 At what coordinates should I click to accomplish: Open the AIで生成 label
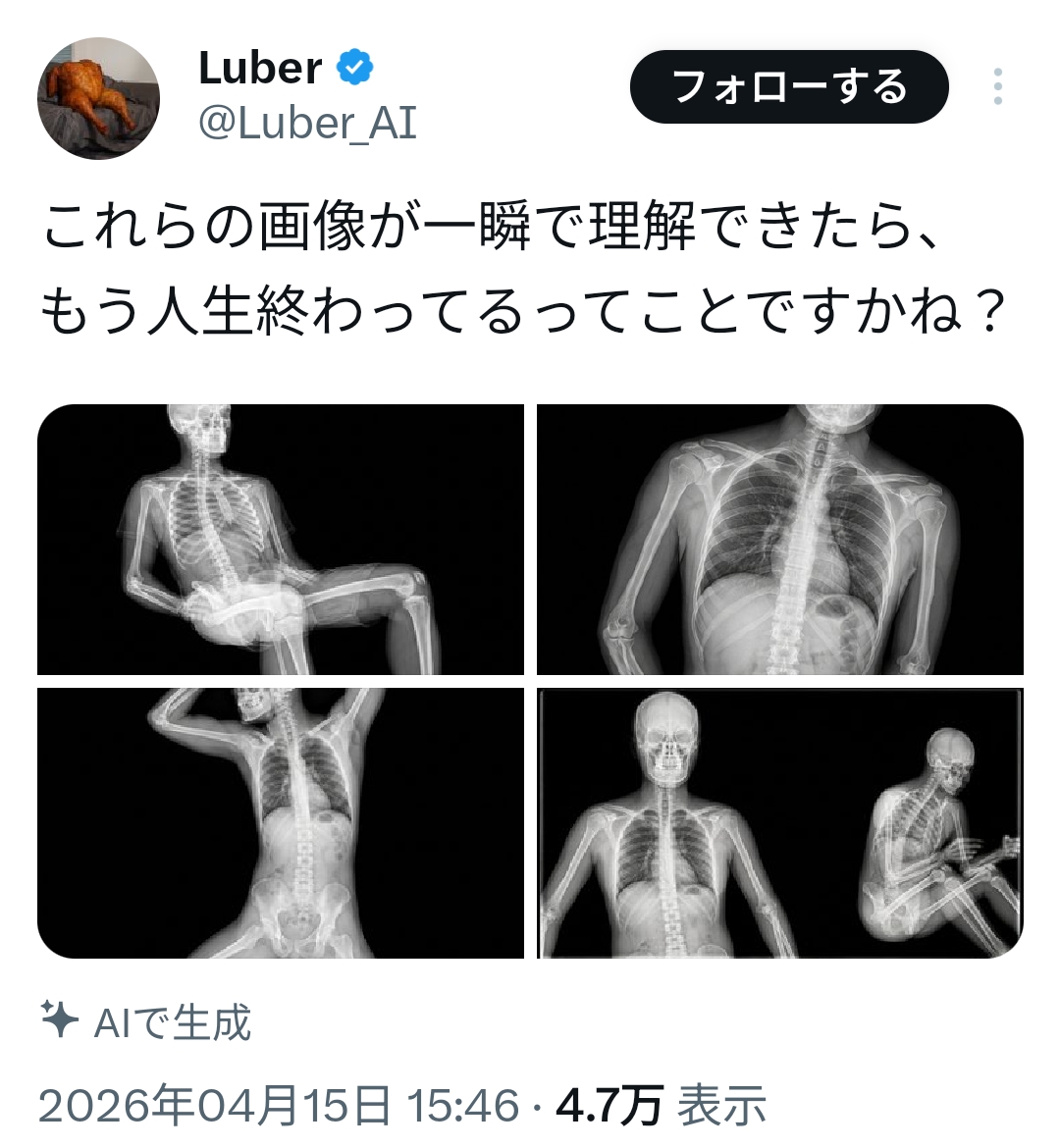click(172, 1022)
